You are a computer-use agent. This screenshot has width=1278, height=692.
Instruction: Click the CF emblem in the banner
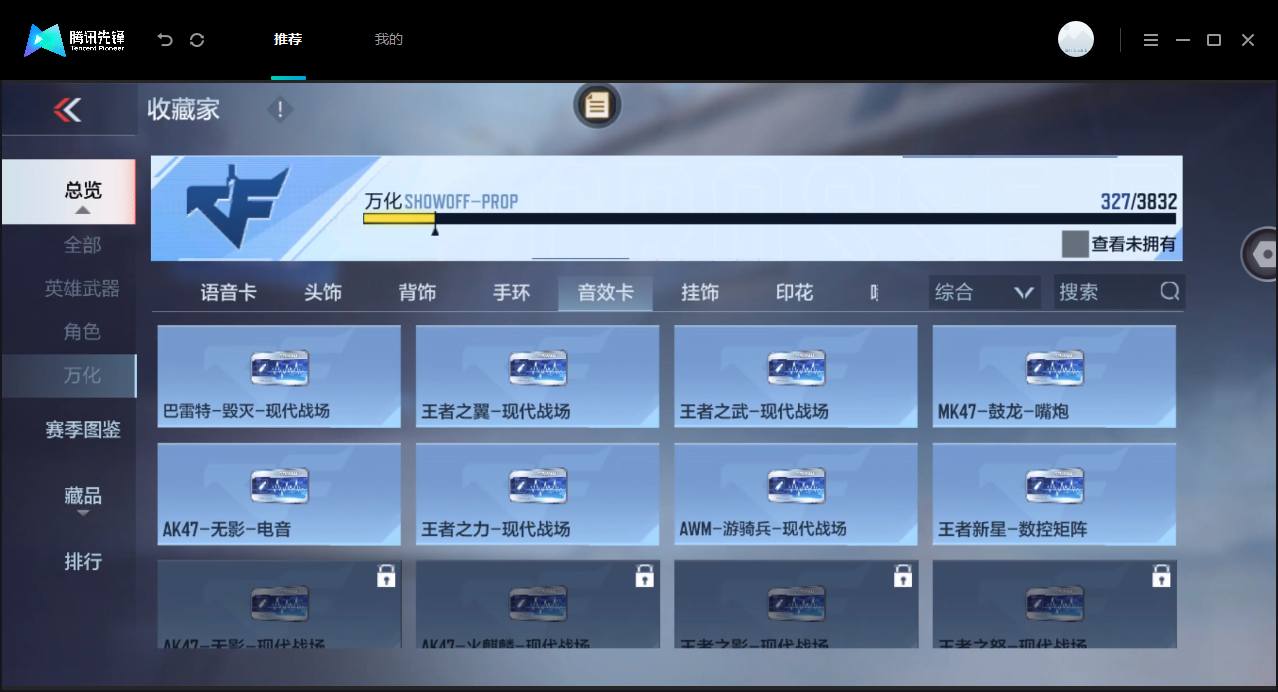point(238,207)
